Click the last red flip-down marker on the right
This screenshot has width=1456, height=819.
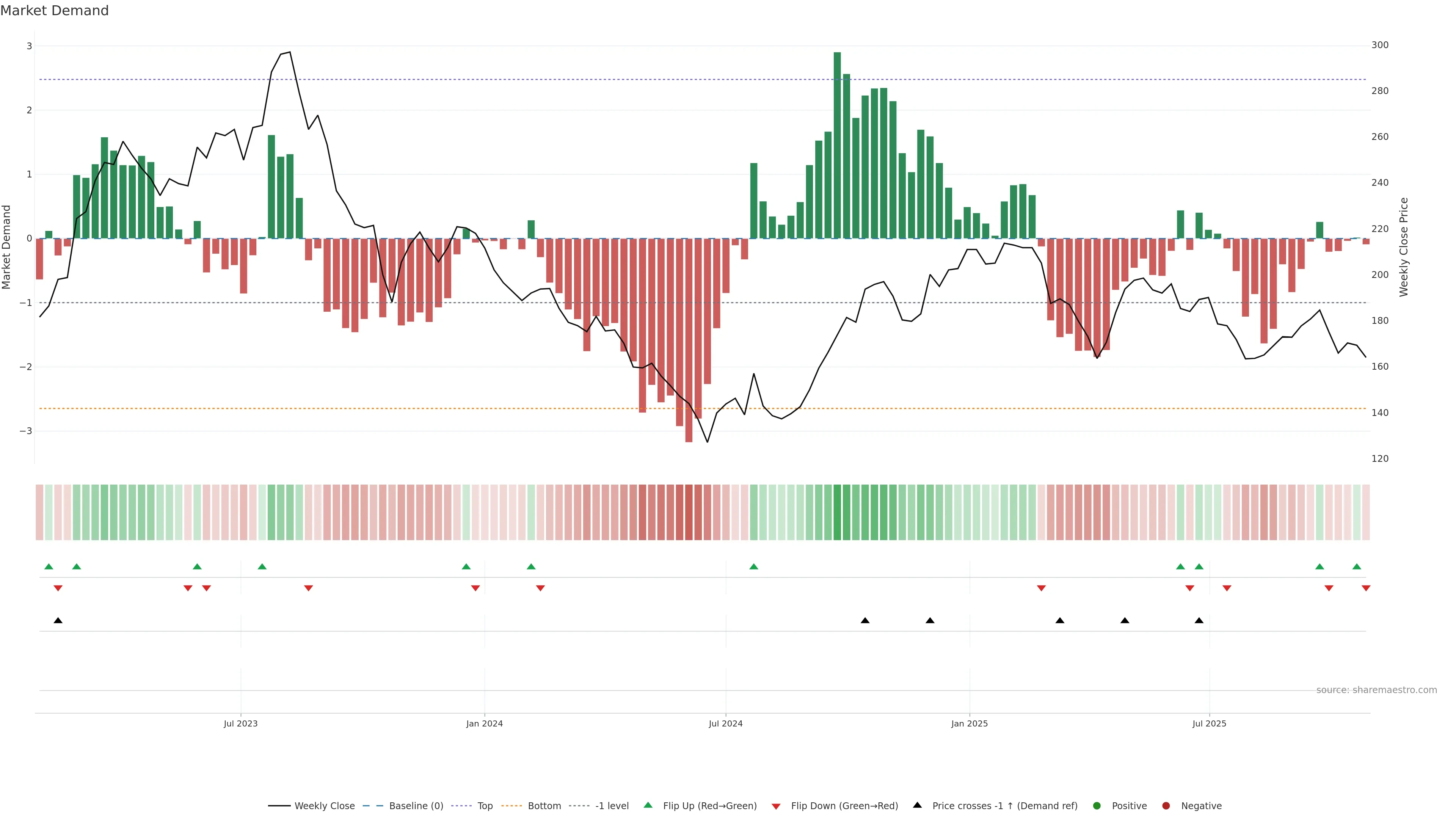click(x=1365, y=588)
